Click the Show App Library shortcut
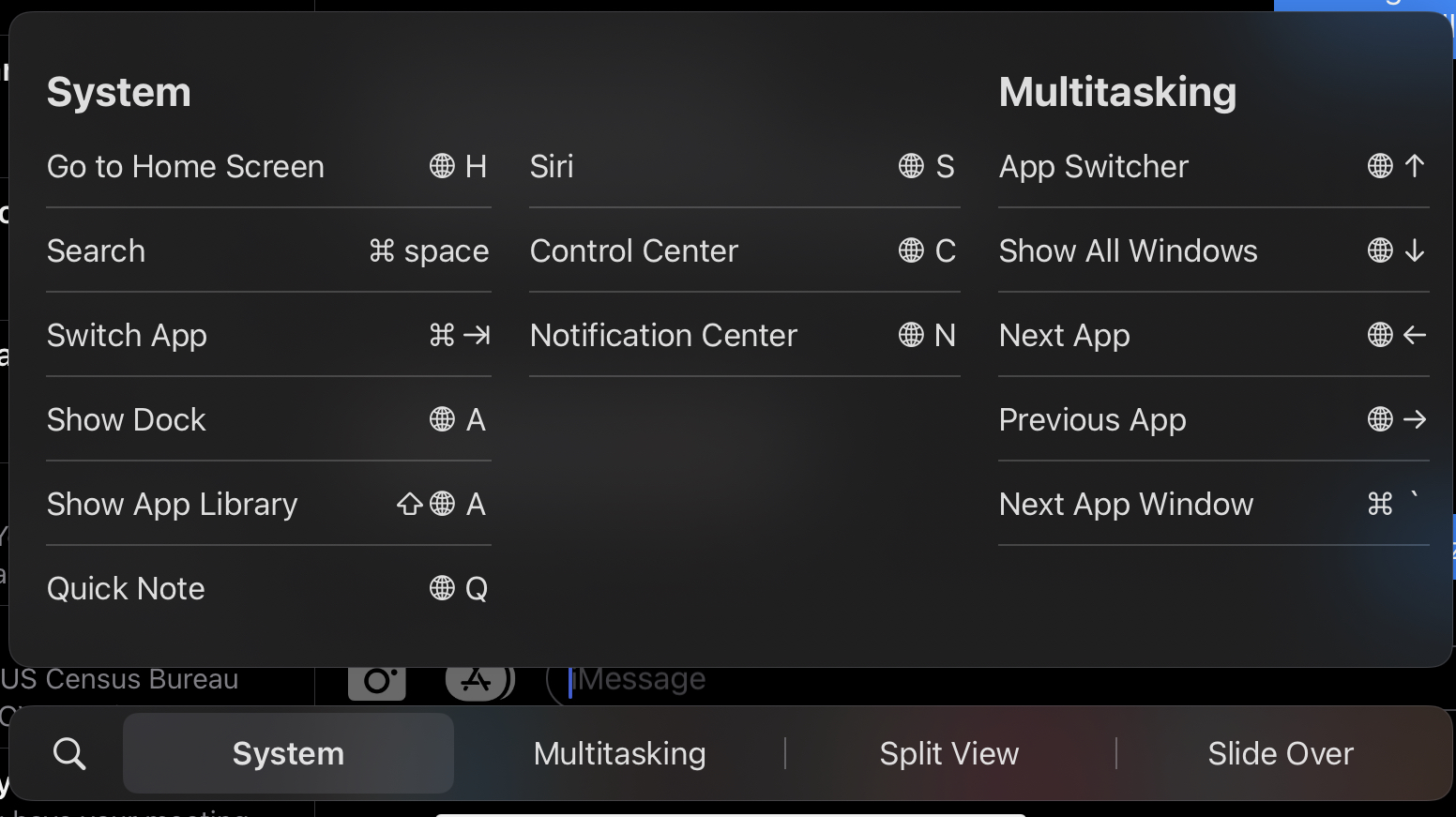This screenshot has width=1456, height=817. [x=267, y=505]
